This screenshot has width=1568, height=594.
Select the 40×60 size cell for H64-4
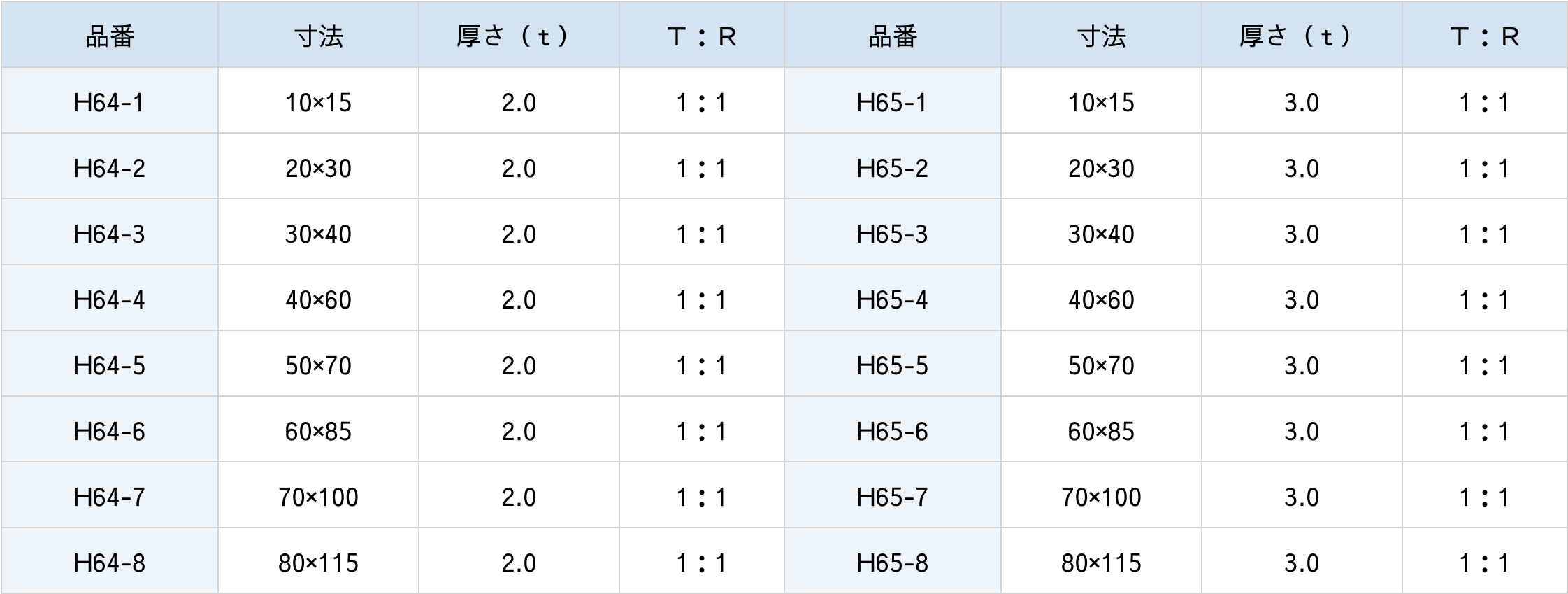coord(318,300)
